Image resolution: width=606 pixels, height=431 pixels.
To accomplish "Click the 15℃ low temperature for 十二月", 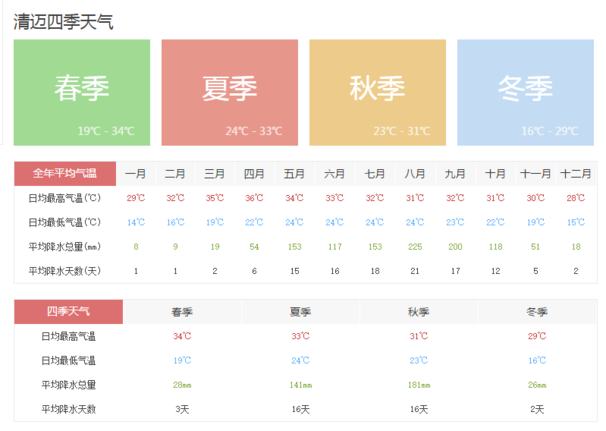I will pyautogui.click(x=575, y=222).
